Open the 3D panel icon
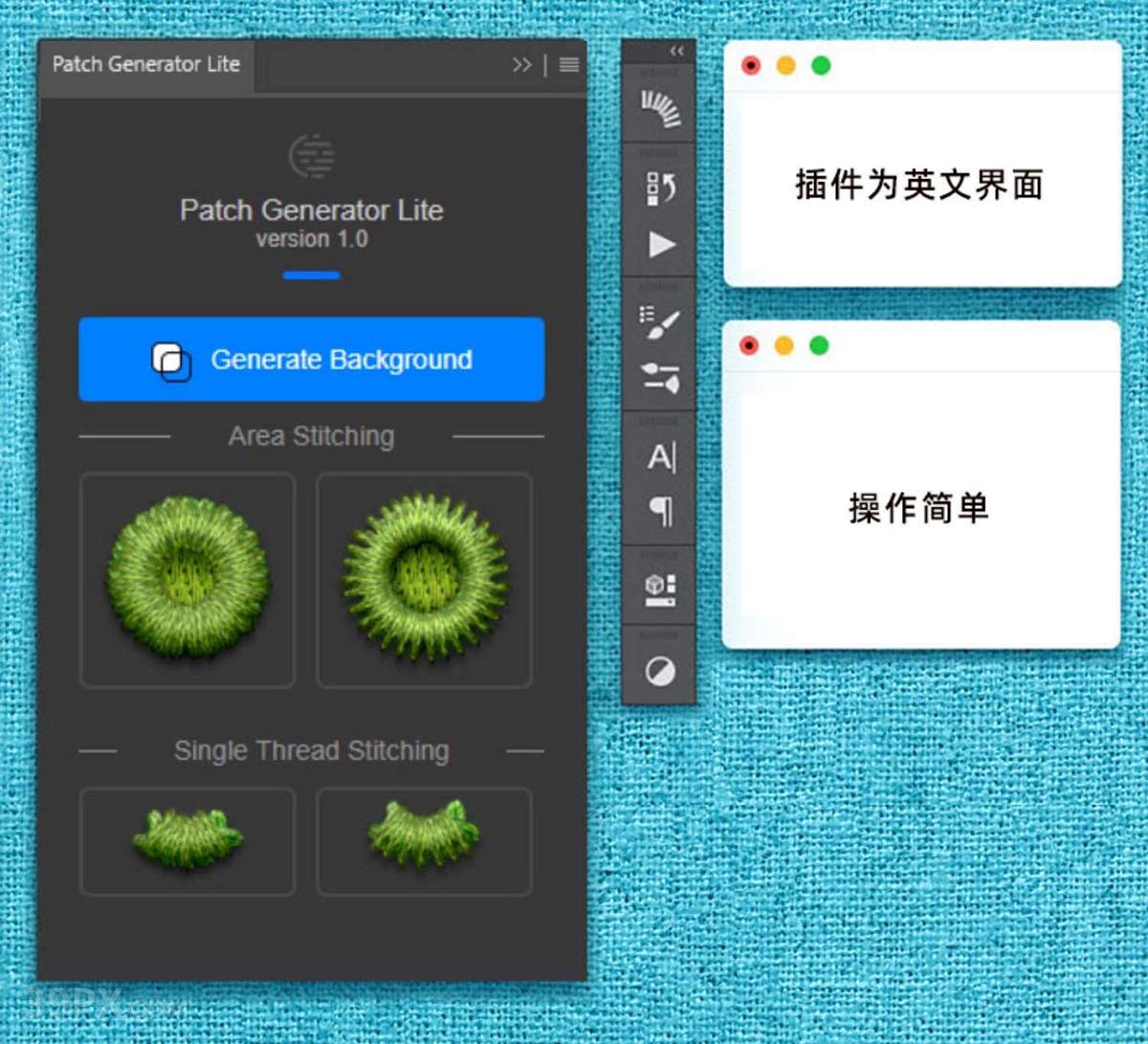The width and height of the screenshot is (1148, 1044). coord(658,590)
